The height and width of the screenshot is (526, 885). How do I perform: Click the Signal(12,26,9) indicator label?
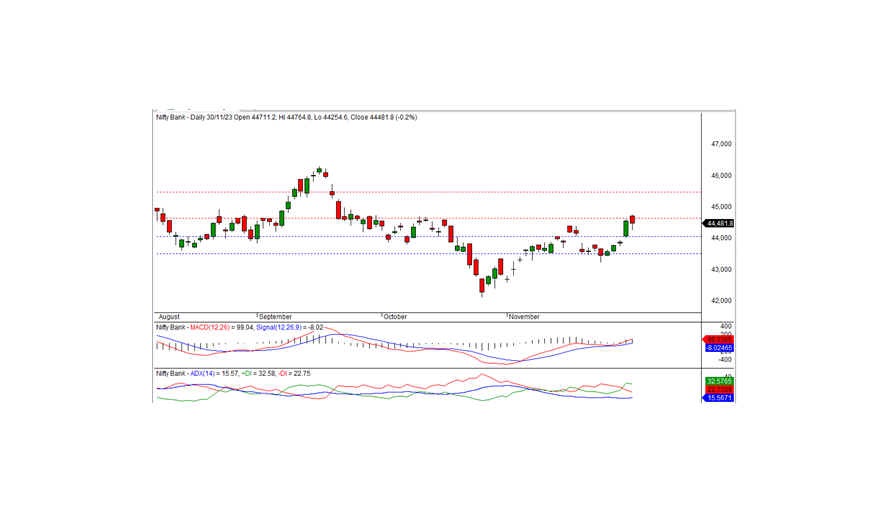coord(278,327)
